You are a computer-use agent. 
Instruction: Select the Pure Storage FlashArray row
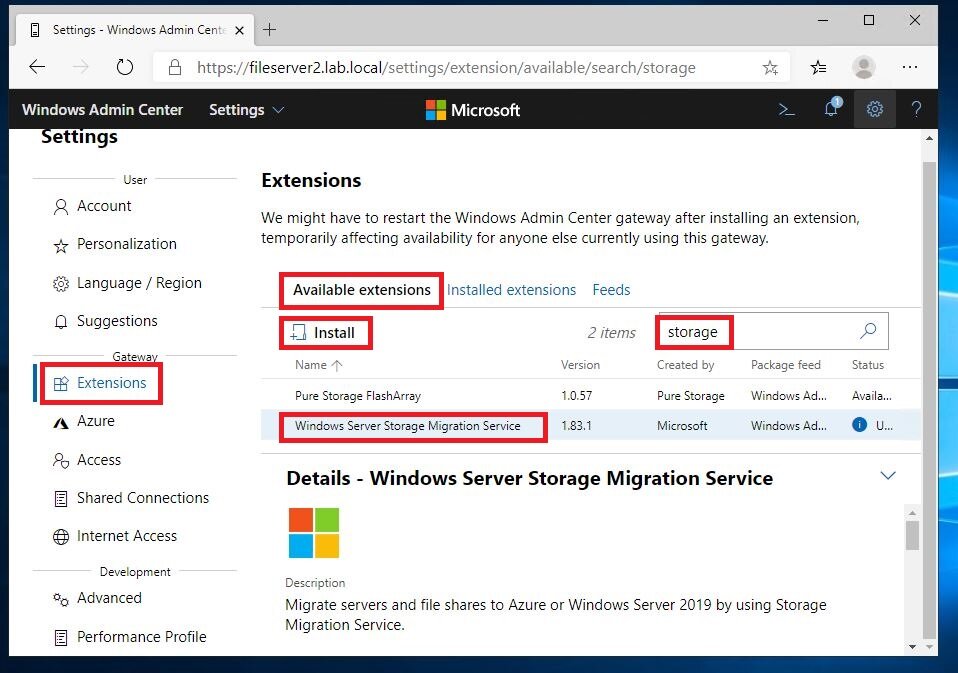tap(590, 395)
